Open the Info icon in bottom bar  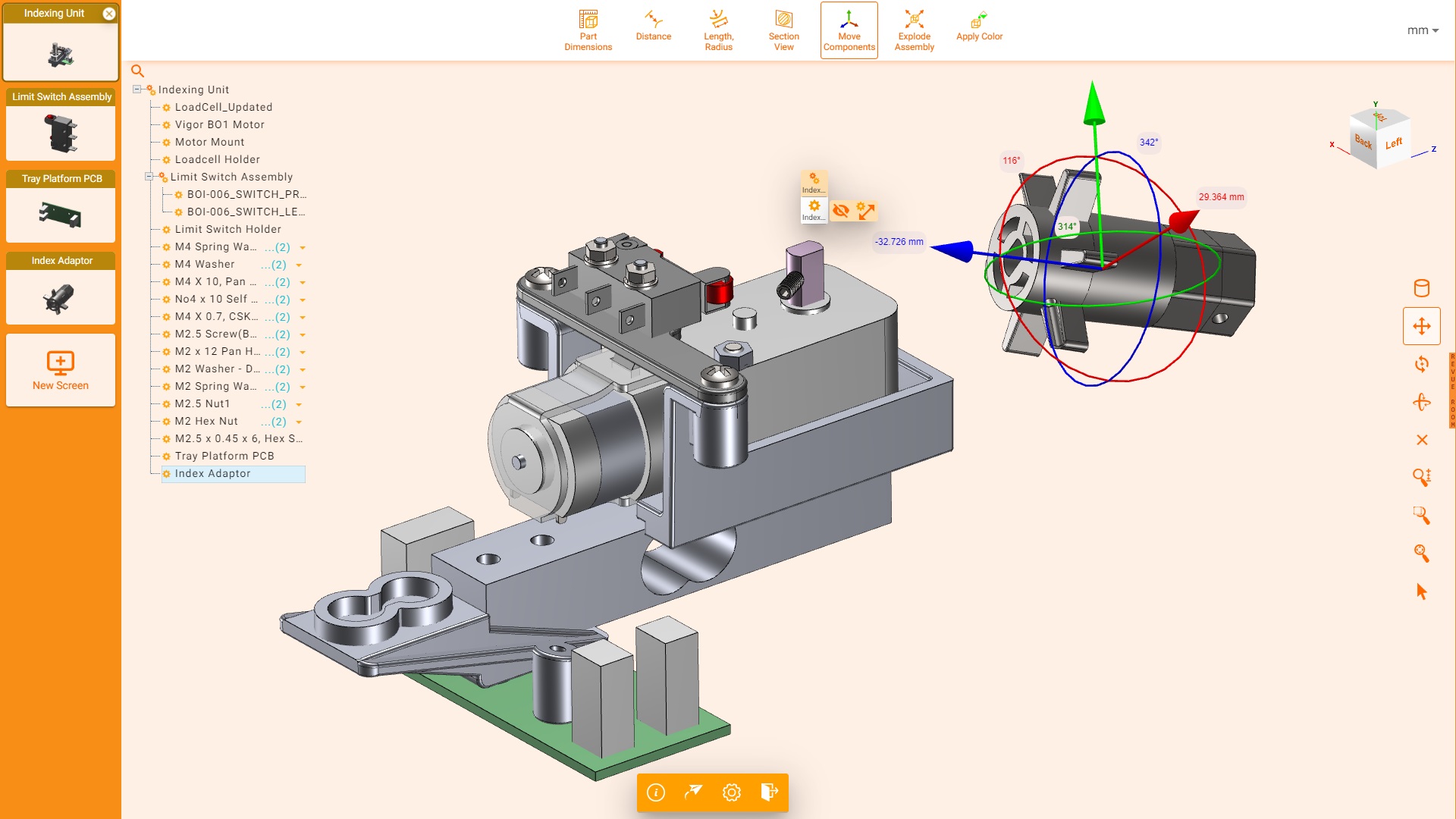[x=656, y=792]
